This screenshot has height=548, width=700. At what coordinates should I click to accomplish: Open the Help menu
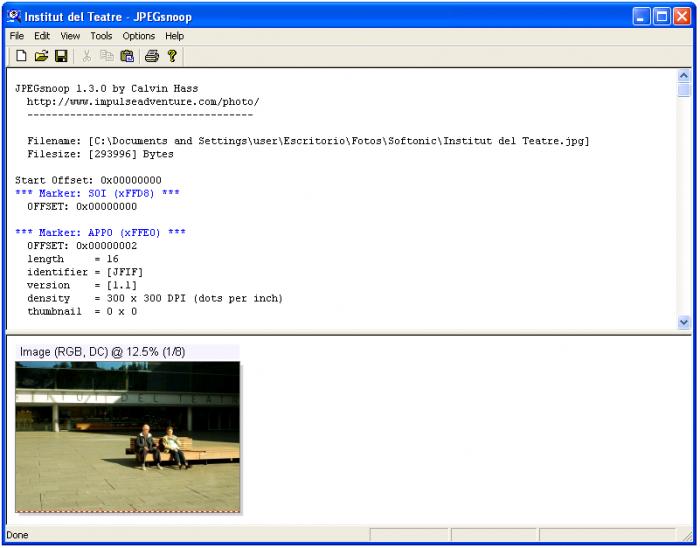click(175, 36)
